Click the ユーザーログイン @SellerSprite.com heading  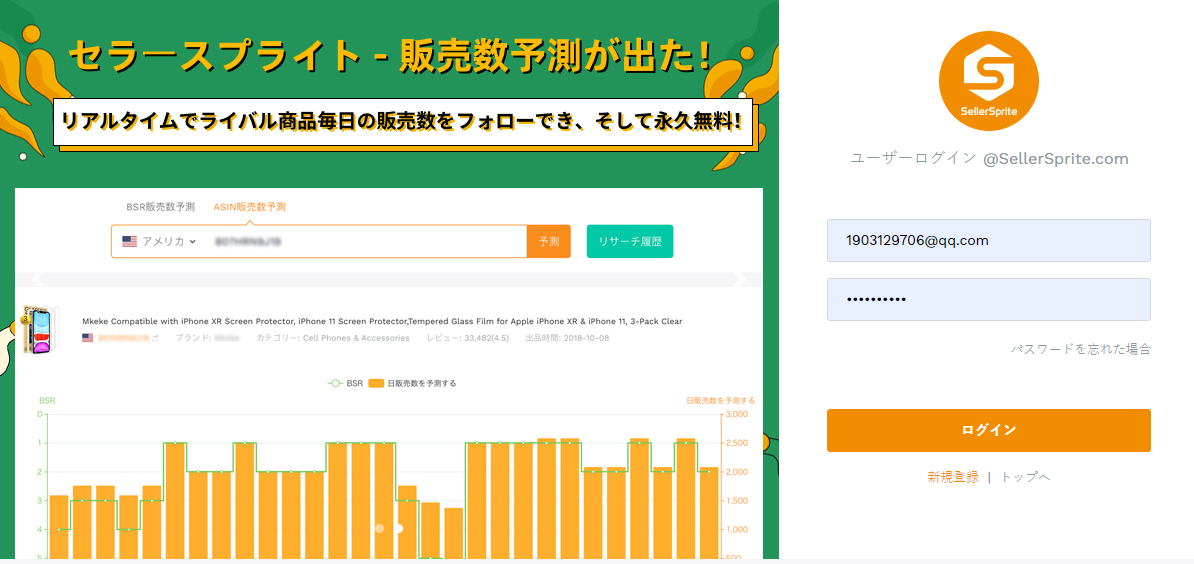tap(988, 159)
